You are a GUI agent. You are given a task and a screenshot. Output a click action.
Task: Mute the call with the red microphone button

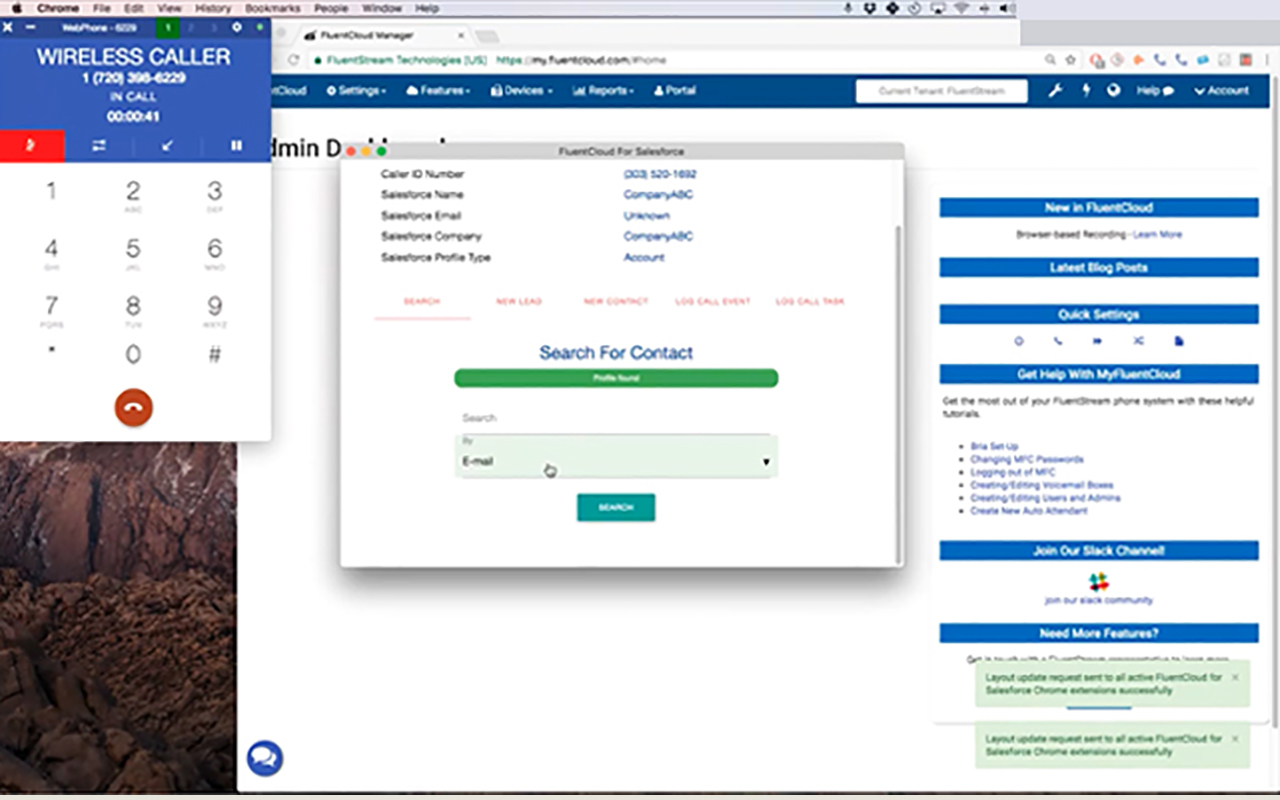pos(32,146)
